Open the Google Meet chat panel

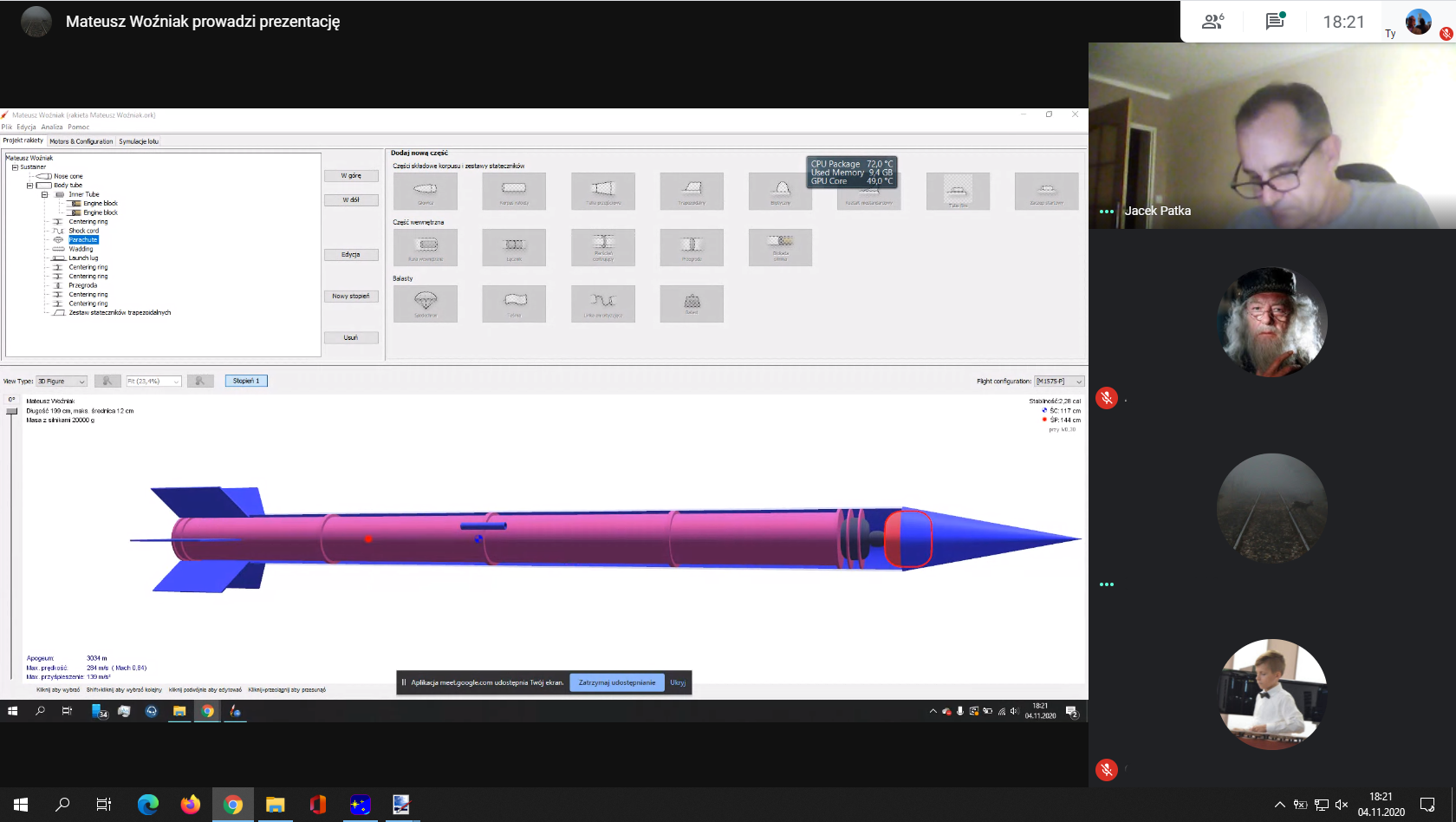coord(1274,22)
